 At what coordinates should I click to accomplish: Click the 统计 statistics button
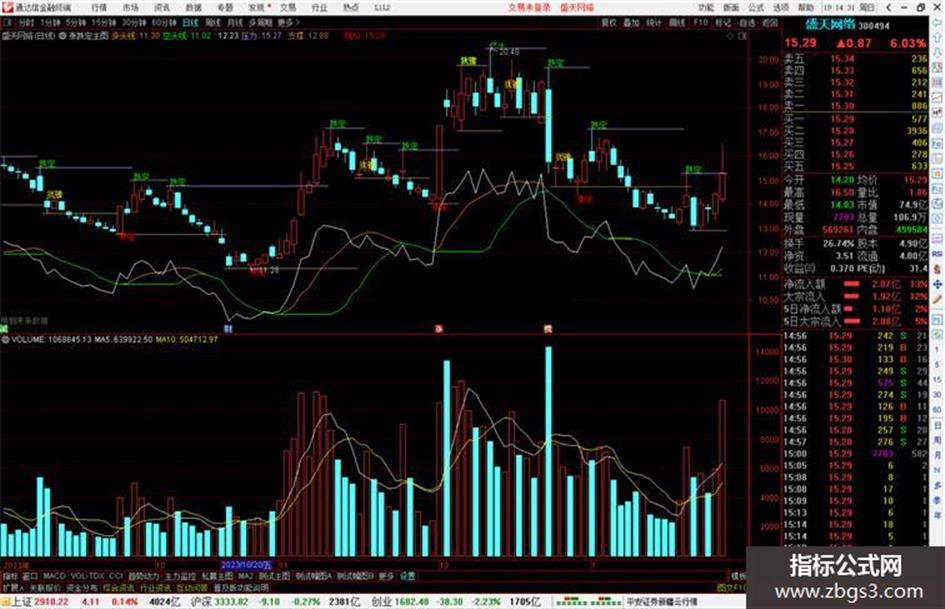[654, 22]
